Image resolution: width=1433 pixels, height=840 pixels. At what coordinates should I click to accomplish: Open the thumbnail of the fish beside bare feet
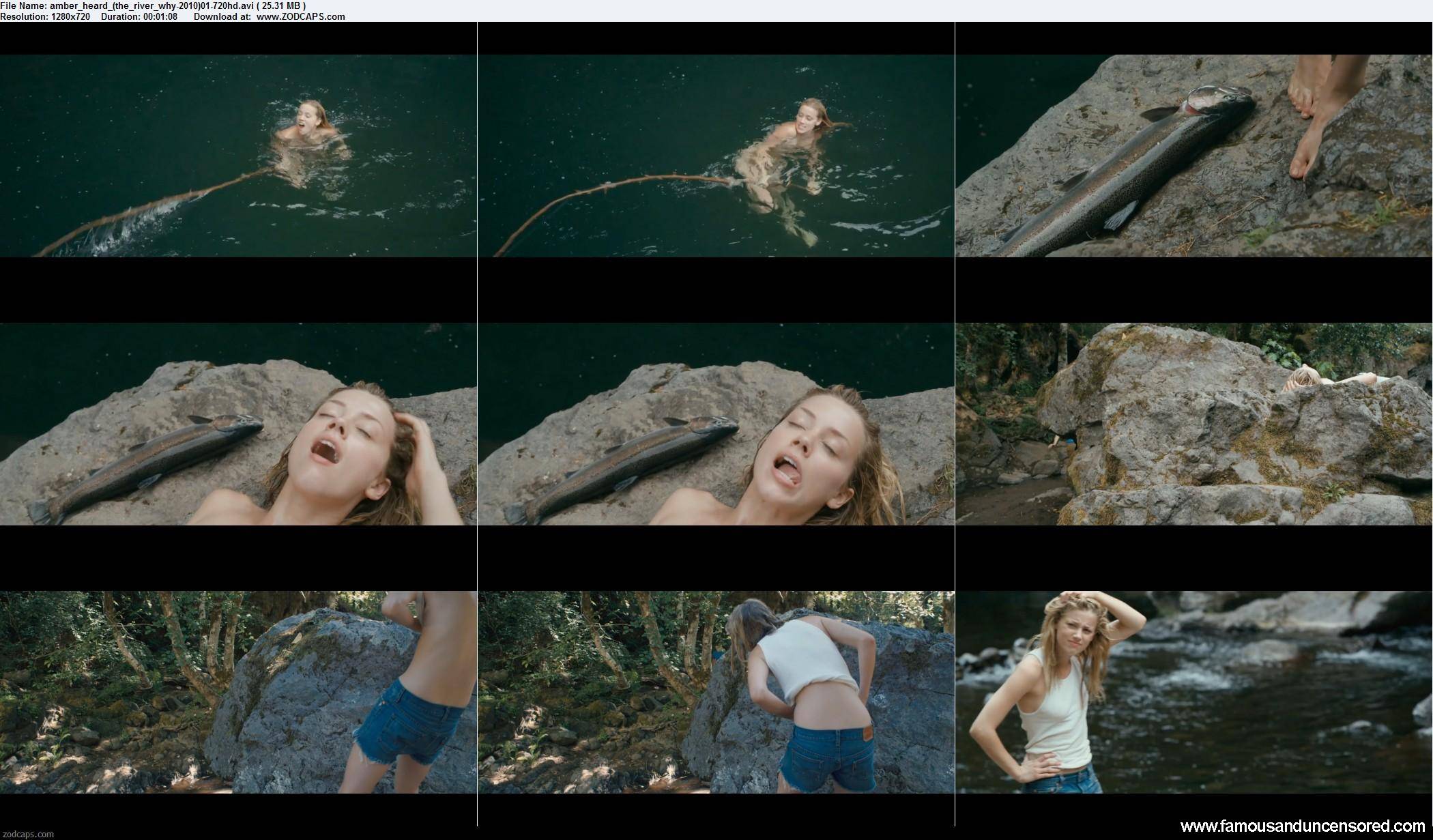coord(1193,156)
